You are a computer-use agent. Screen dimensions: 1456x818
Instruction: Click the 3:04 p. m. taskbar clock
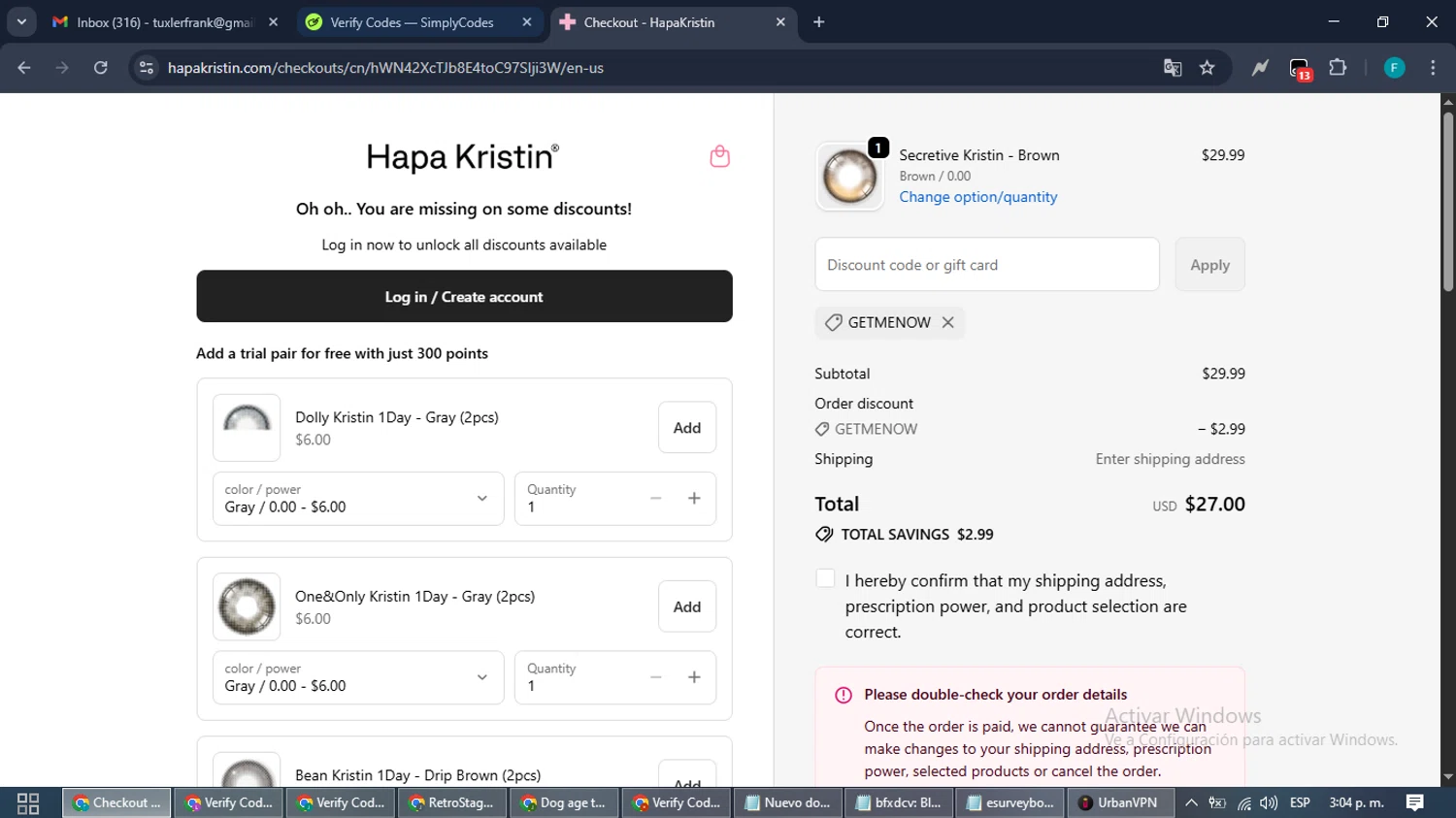coord(1356,803)
